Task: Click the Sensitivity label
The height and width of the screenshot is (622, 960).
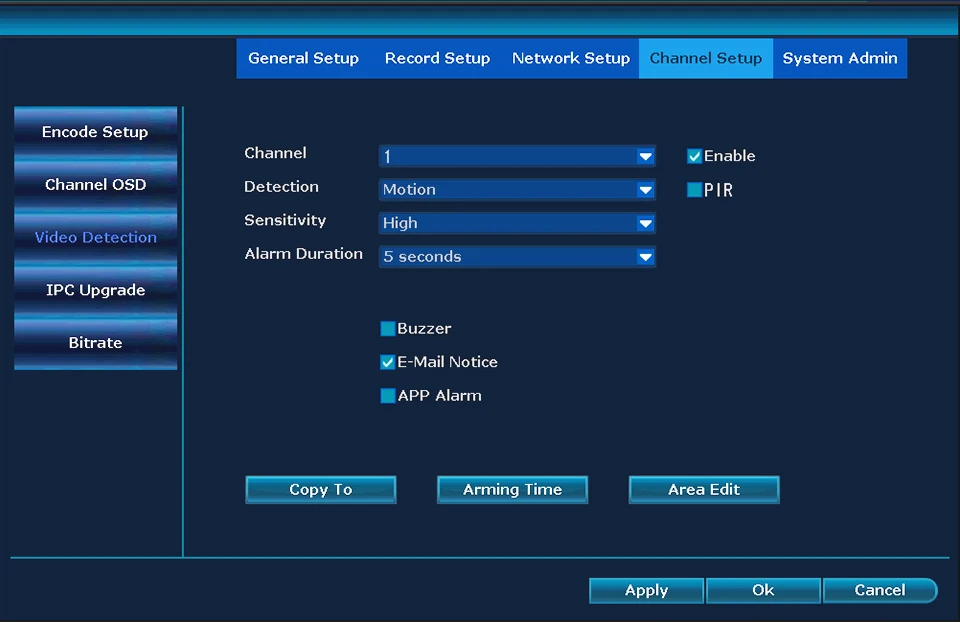Action: point(285,220)
